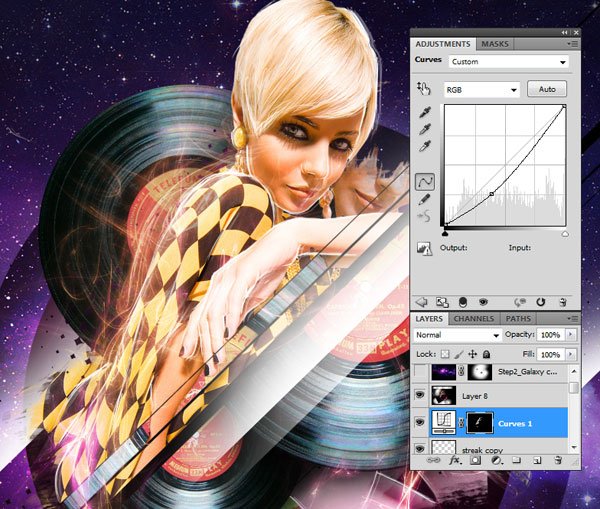Open the Opacity slider arrow
The height and width of the screenshot is (509, 600).
click(x=570, y=334)
